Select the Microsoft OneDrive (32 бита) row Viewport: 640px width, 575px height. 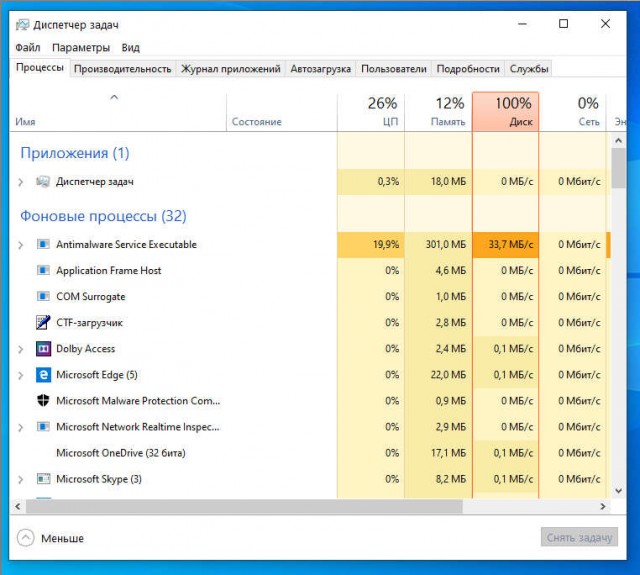[x=309, y=453]
